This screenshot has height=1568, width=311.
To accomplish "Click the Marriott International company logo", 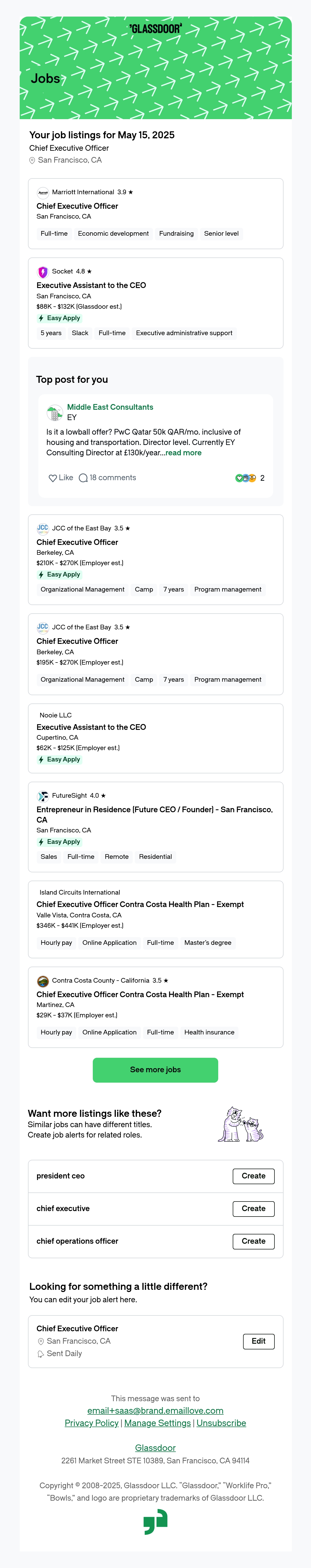I will [x=43, y=192].
